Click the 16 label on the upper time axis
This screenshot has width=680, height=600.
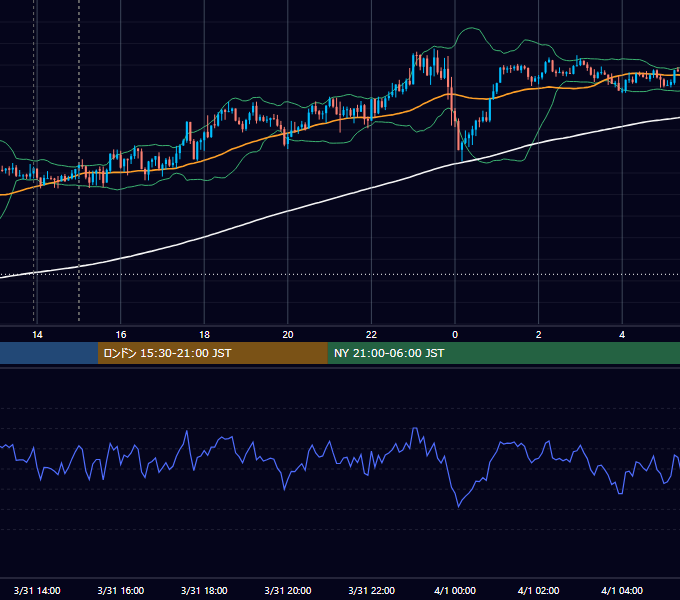(121, 335)
